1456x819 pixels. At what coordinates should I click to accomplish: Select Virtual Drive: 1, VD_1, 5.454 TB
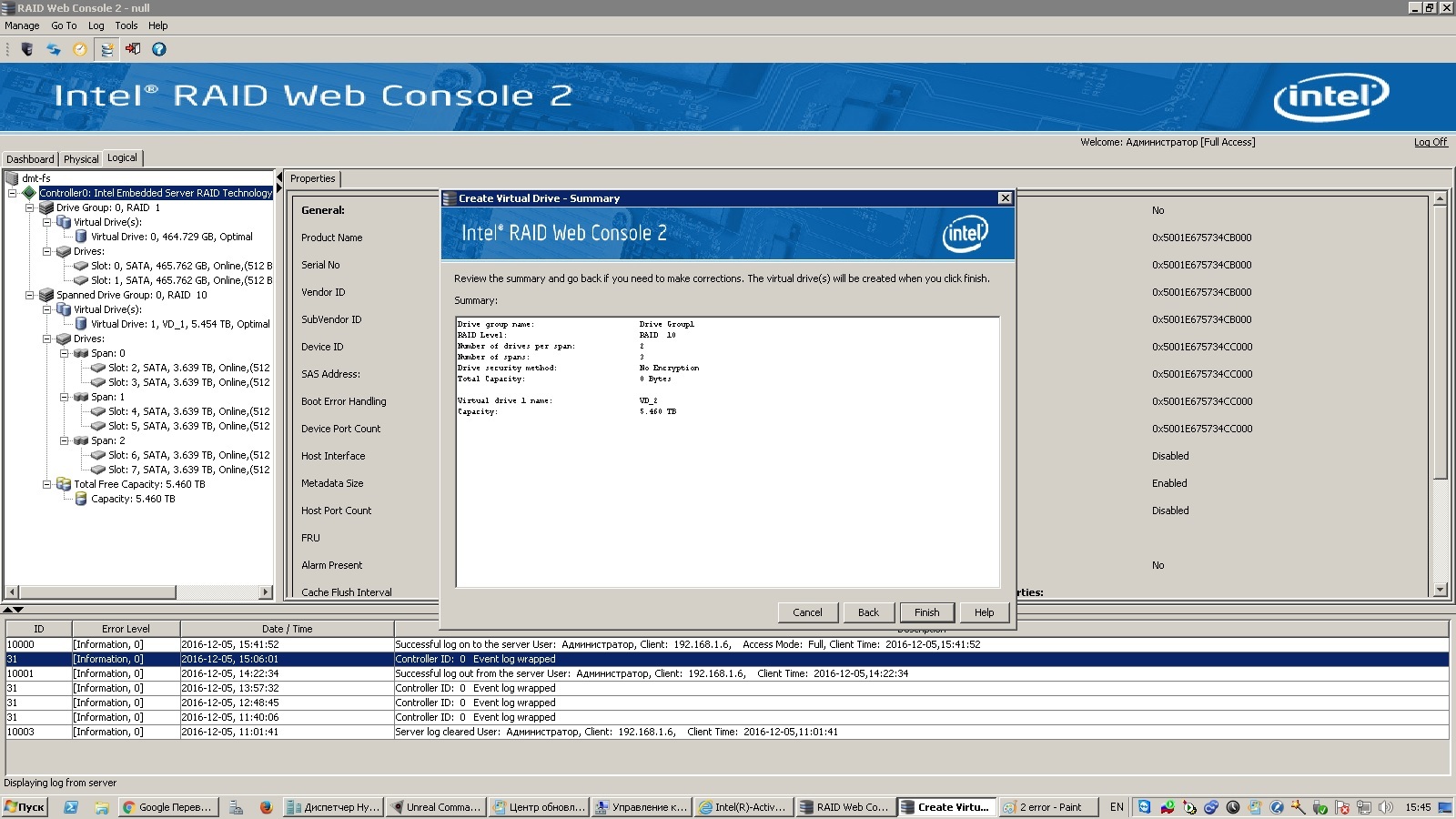(172, 324)
